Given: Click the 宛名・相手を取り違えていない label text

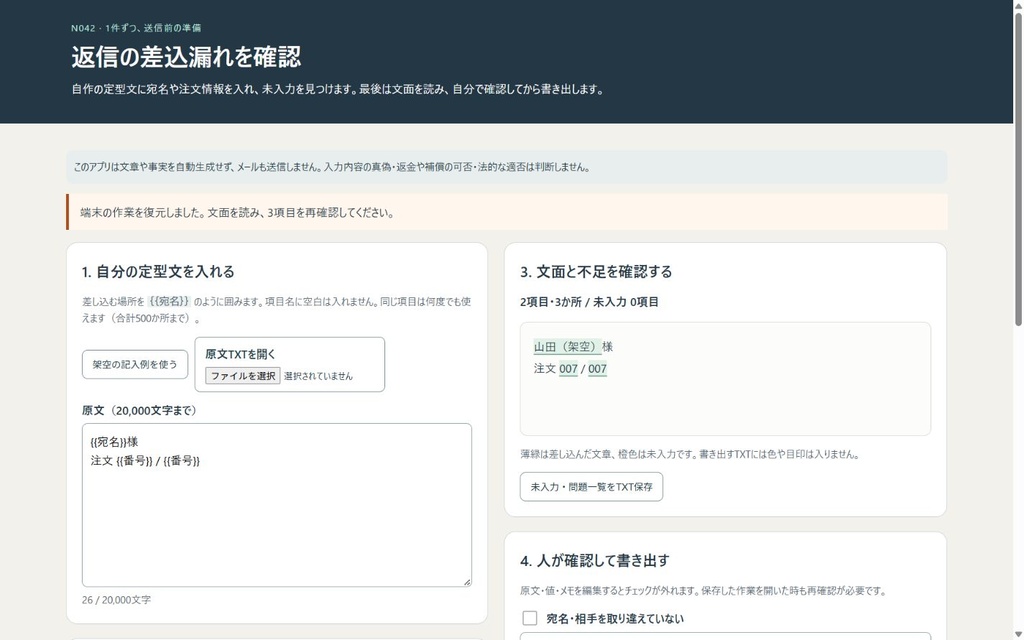Looking at the screenshot, I should coord(615,618).
